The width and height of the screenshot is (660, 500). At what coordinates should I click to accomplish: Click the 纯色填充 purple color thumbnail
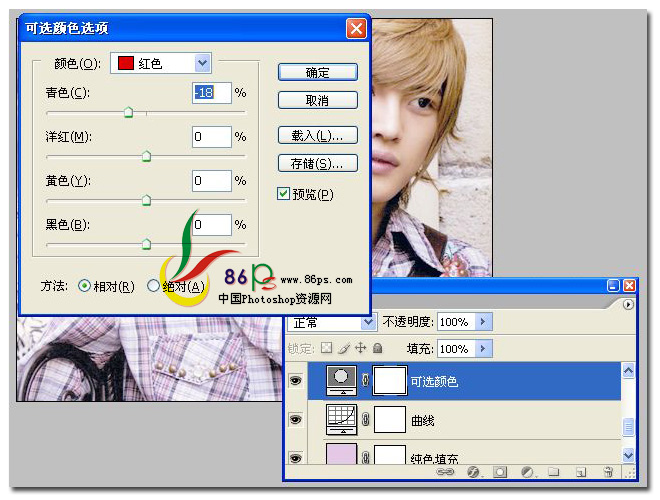coord(341,454)
